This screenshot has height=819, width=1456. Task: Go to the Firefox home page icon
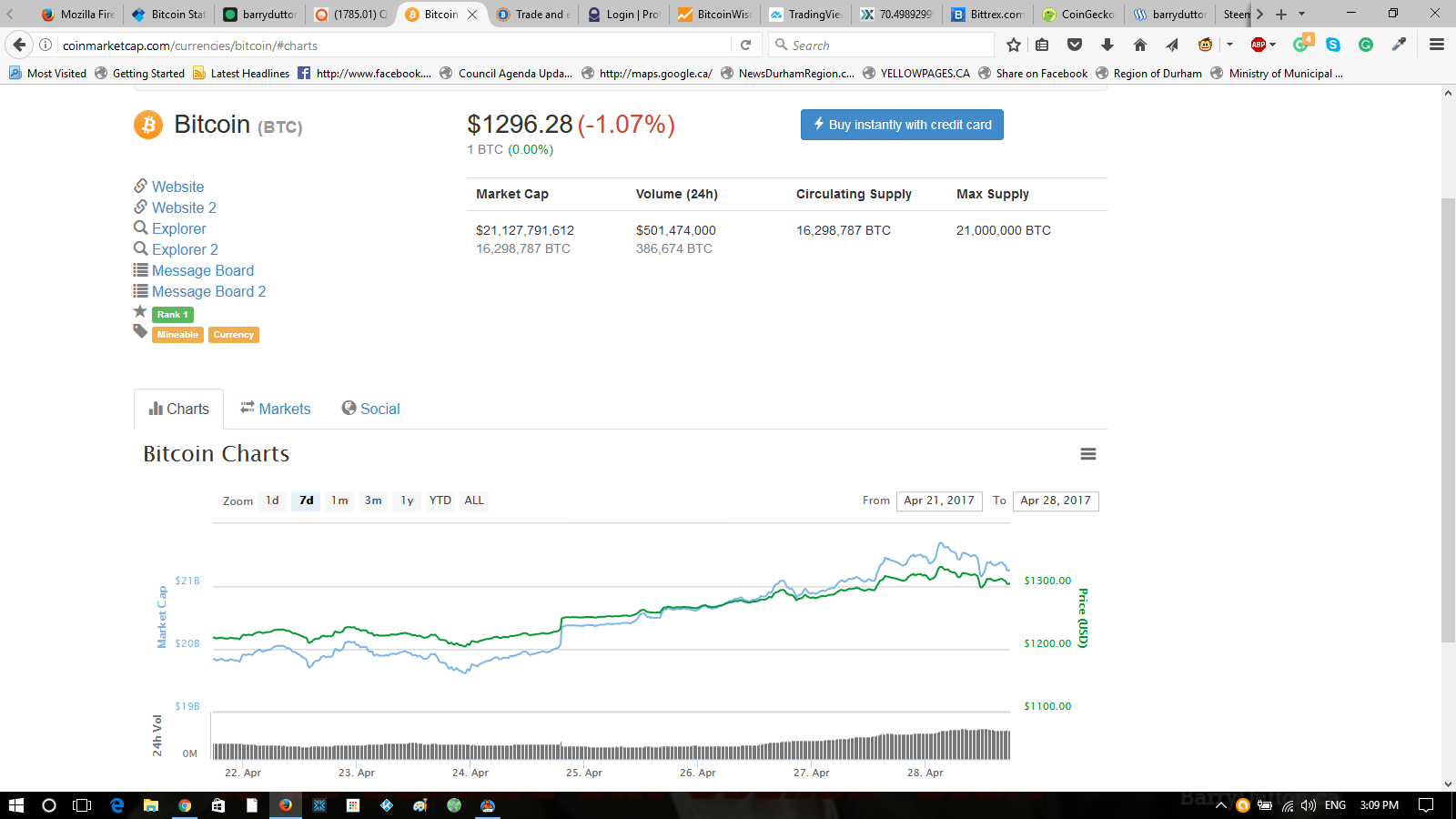(x=1139, y=45)
